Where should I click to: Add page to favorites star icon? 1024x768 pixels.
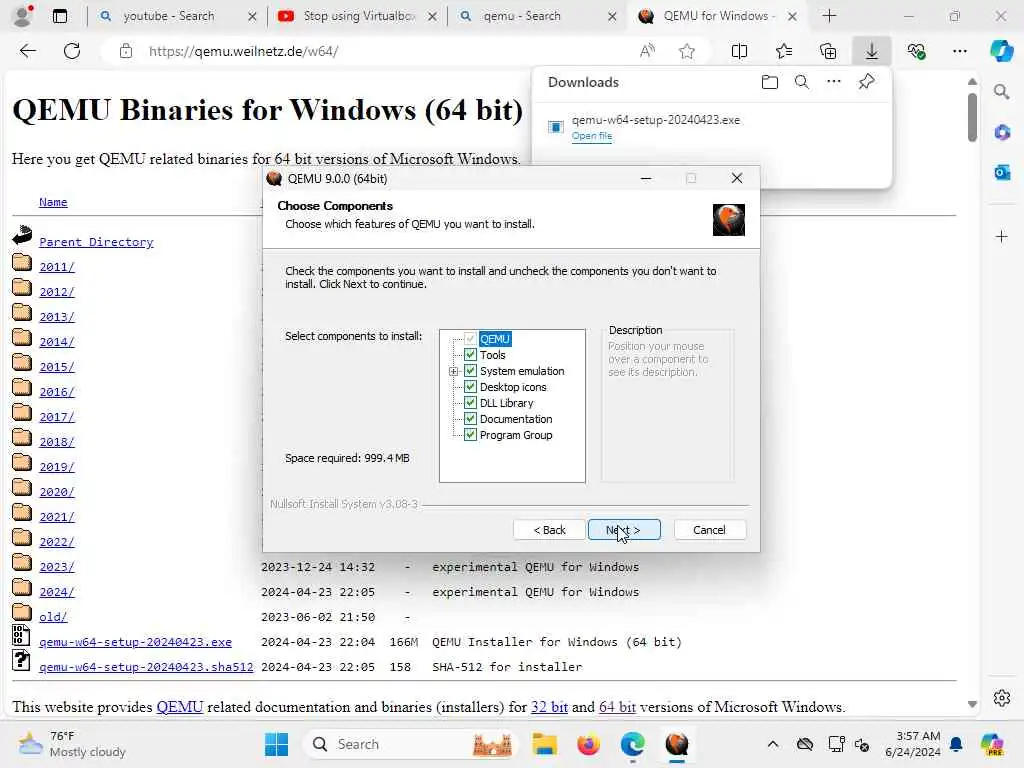[686, 51]
